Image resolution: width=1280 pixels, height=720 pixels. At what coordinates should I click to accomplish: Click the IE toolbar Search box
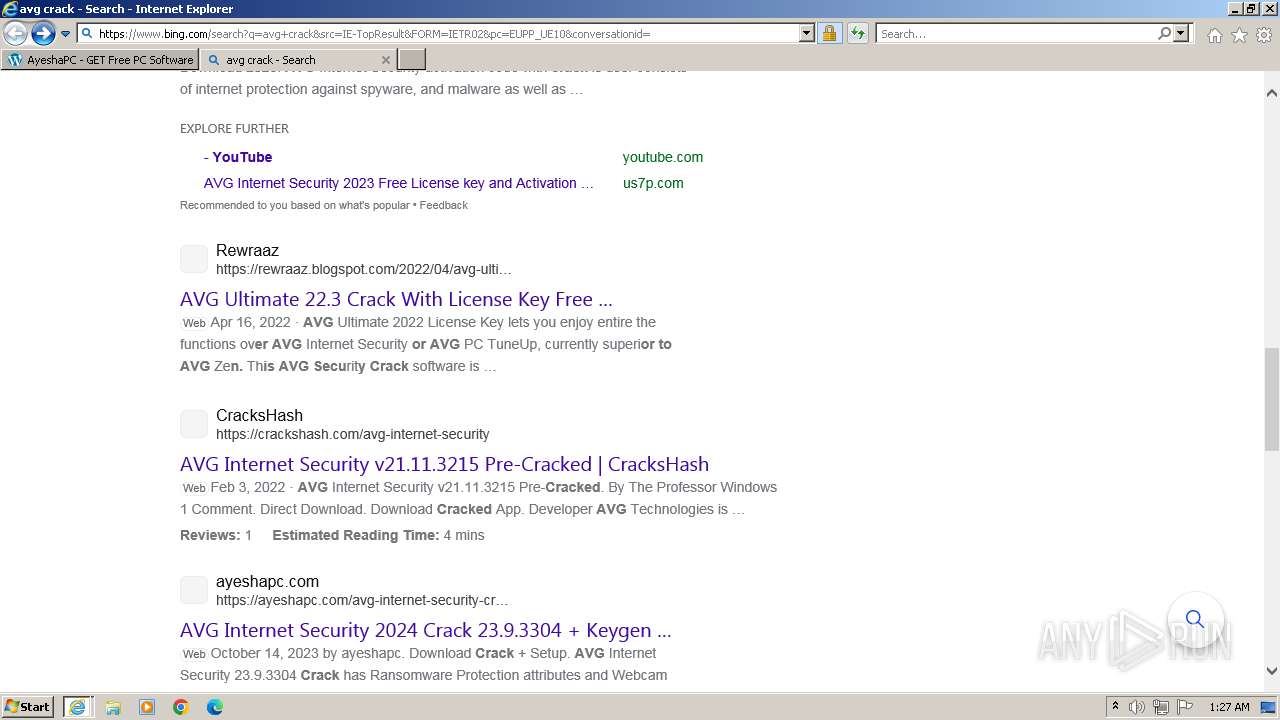pyautogui.click(x=1015, y=33)
